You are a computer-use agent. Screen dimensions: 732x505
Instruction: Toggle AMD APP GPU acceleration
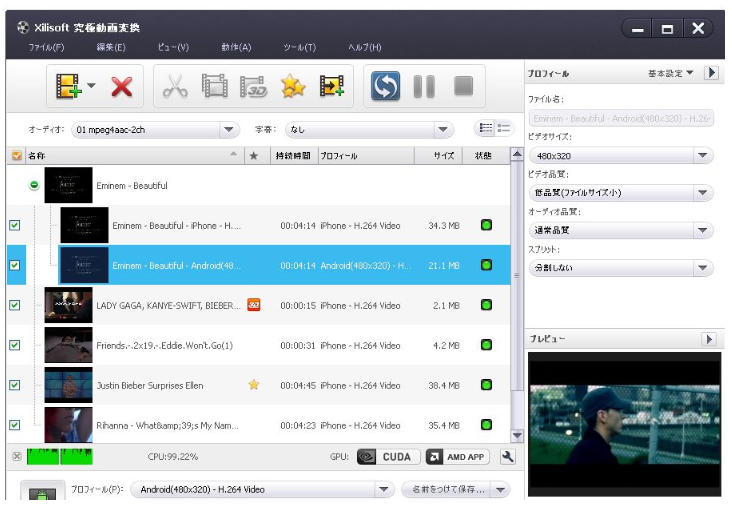pyautogui.click(x=458, y=457)
